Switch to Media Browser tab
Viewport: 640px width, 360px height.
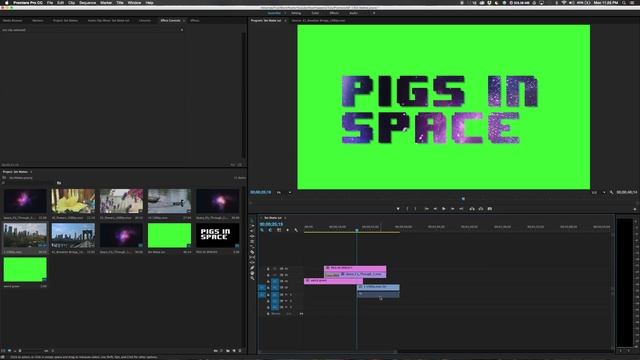13,20
